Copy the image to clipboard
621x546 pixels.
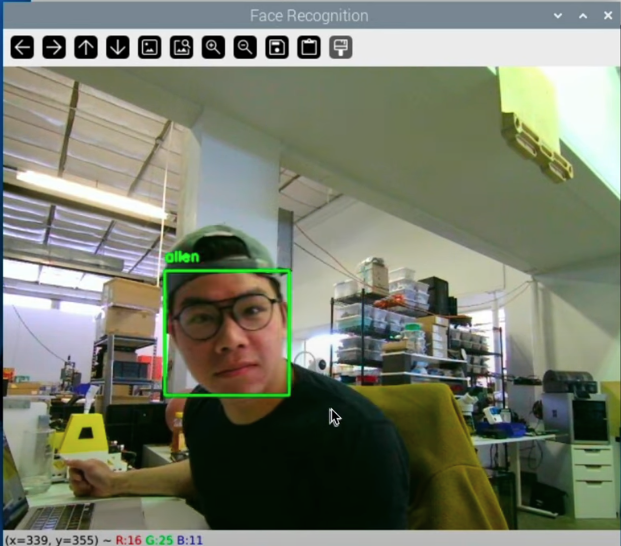click(x=309, y=47)
